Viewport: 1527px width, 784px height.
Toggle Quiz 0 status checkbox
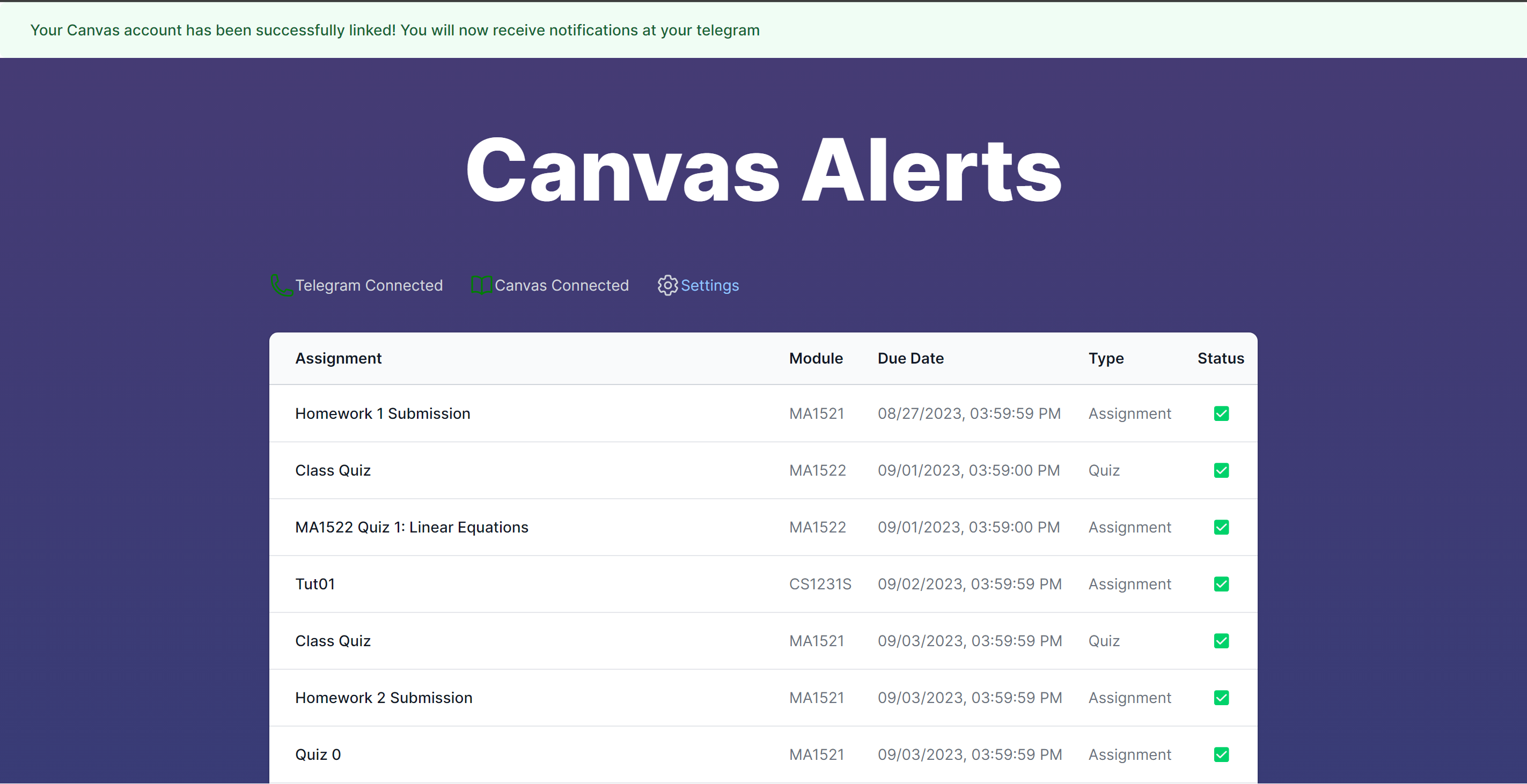[1221, 755]
